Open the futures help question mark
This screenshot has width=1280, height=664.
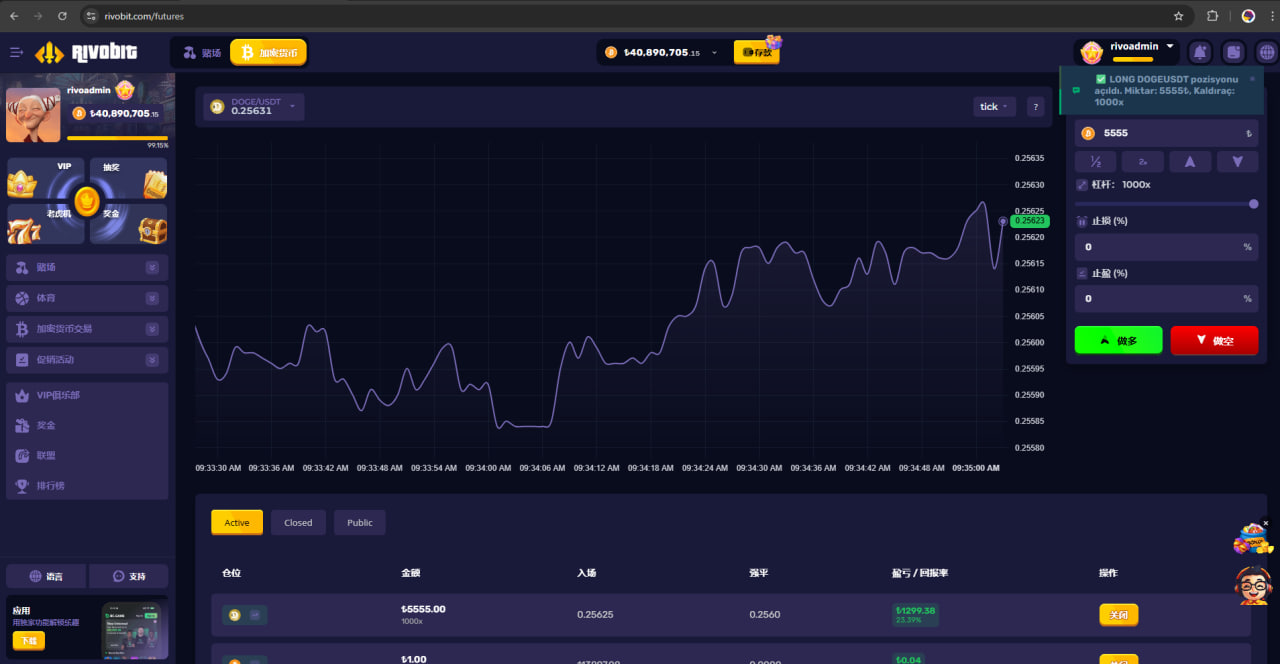coord(1035,106)
